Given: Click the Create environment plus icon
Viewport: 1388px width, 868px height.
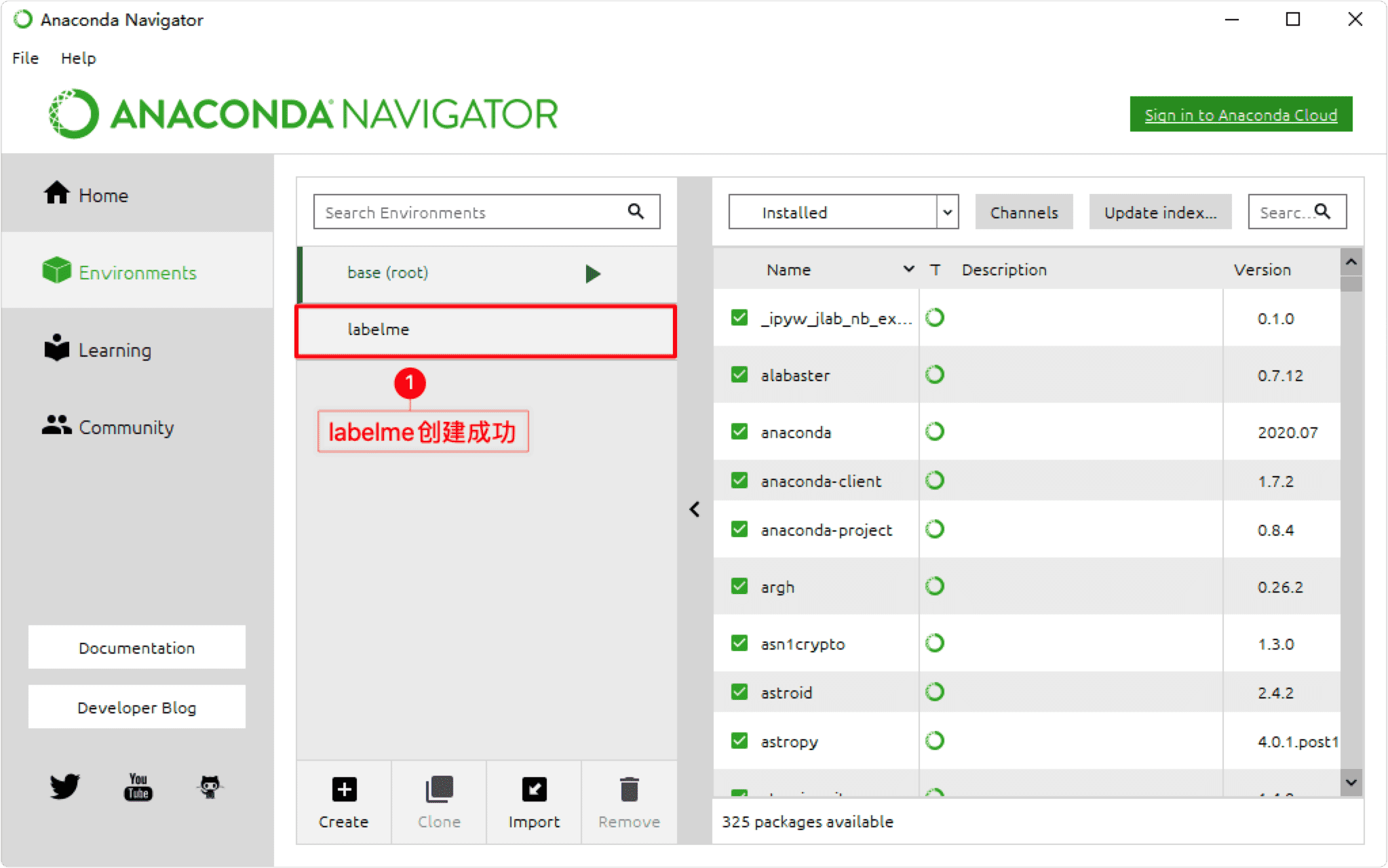Looking at the screenshot, I should coord(344,789).
